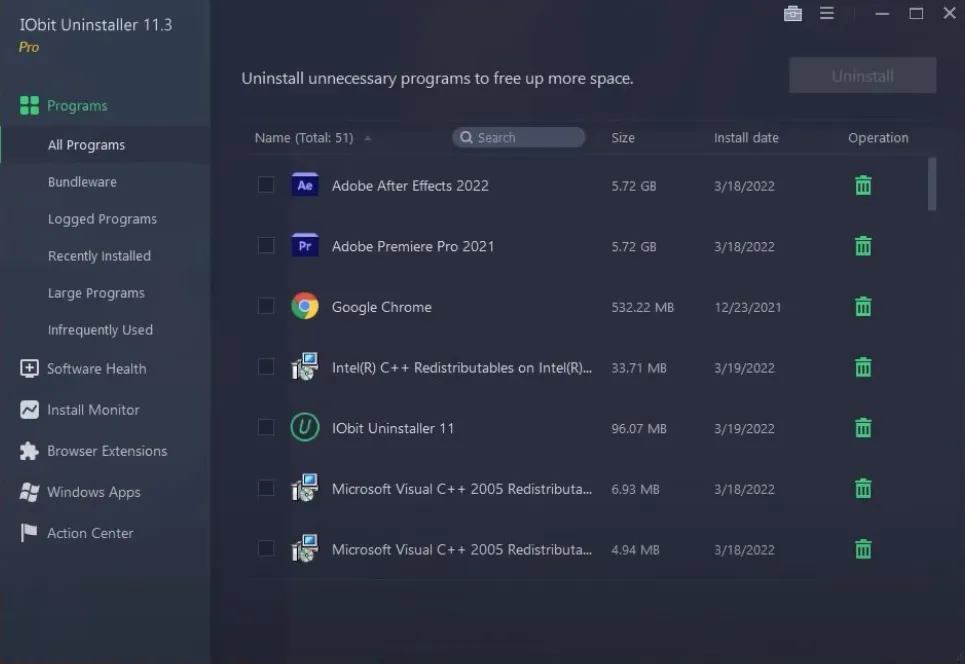The height and width of the screenshot is (664, 965).
Task: Open the toolbox briefcase icon in title bar
Action: point(793,13)
